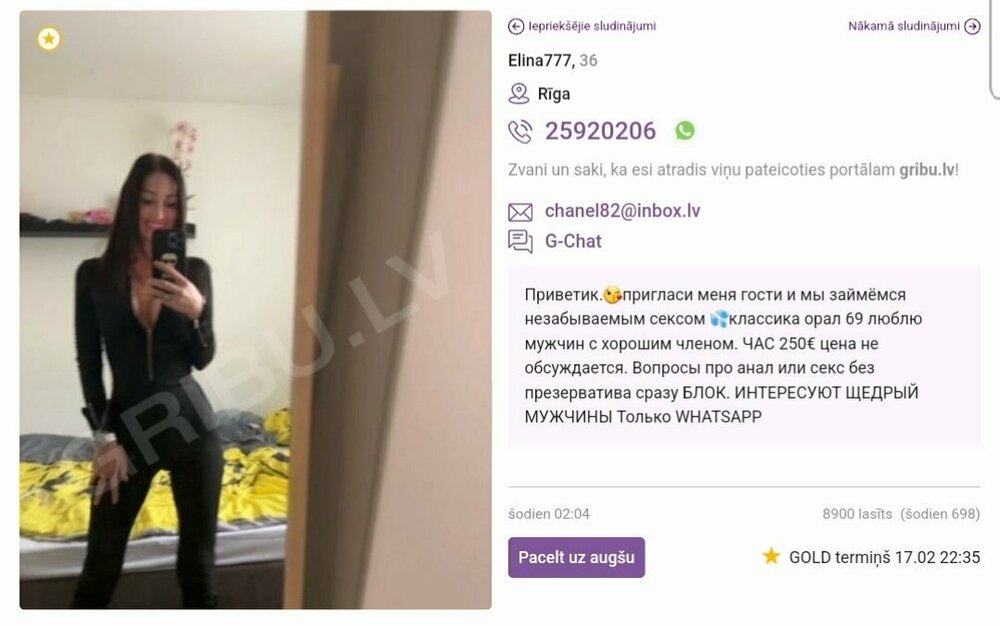Open the G-Chat link

573,241
